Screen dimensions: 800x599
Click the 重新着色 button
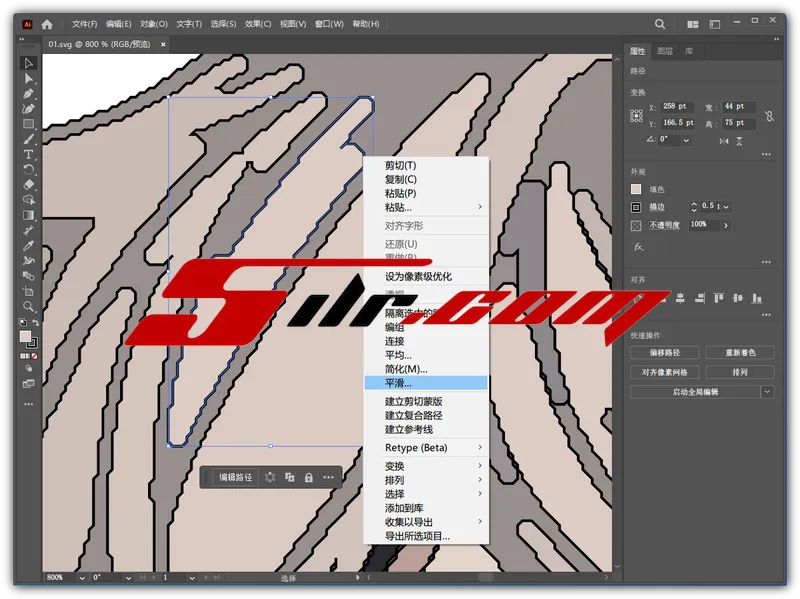(740, 353)
